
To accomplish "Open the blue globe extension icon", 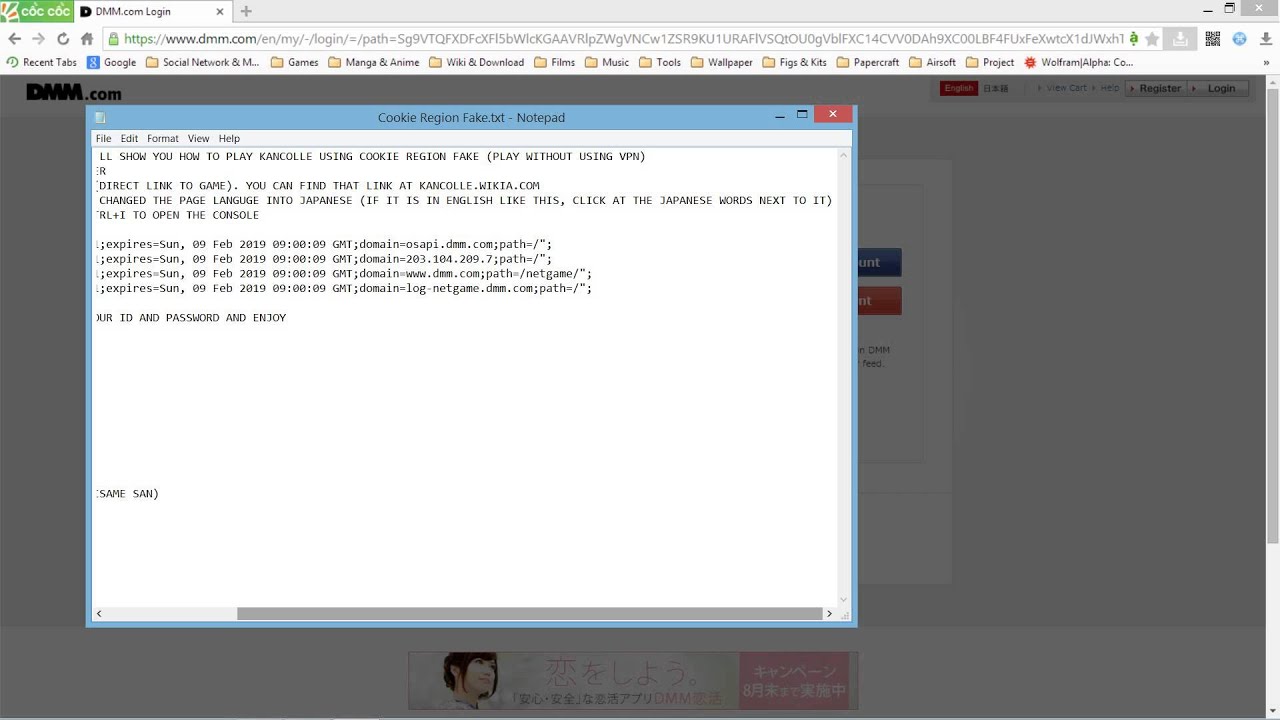I will [x=1239, y=39].
